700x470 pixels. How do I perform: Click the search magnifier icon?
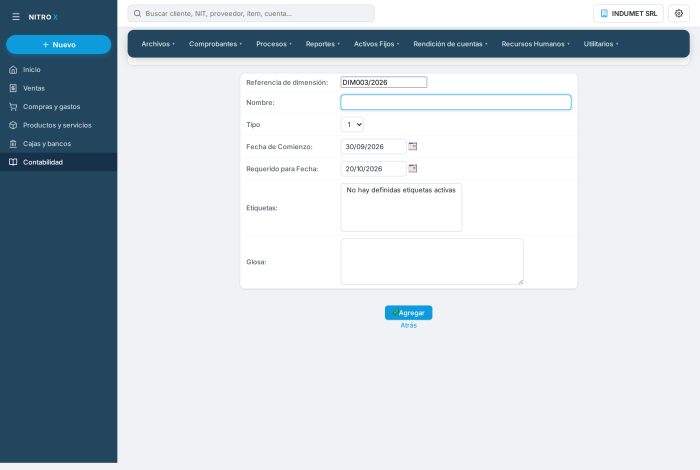pyautogui.click(x=138, y=13)
